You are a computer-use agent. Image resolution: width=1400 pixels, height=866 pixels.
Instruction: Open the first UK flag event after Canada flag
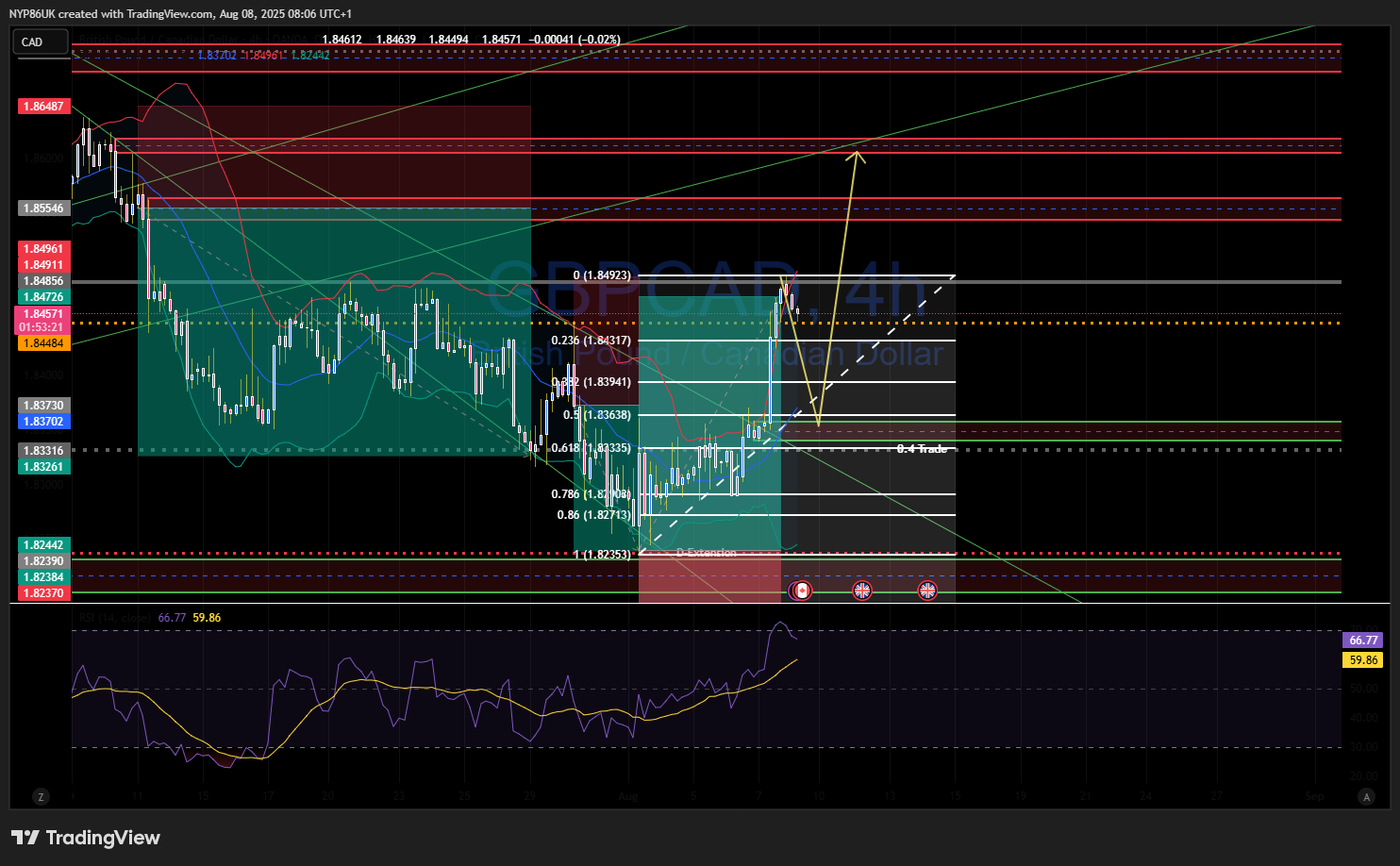pyautogui.click(x=862, y=591)
